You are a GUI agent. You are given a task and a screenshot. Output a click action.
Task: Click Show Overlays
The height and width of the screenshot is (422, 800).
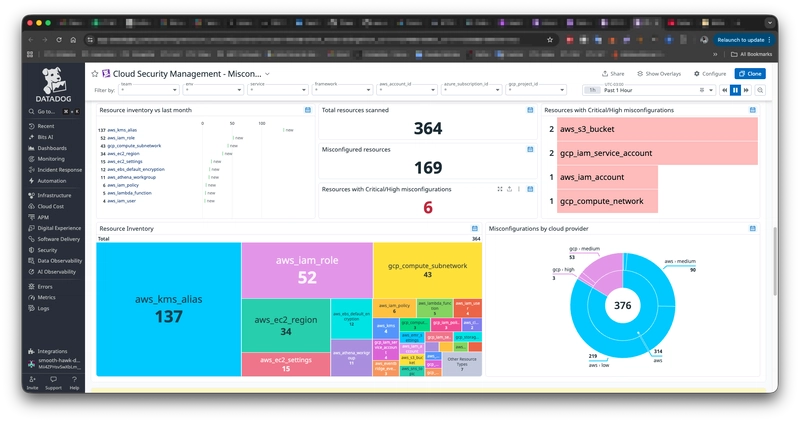pos(659,74)
